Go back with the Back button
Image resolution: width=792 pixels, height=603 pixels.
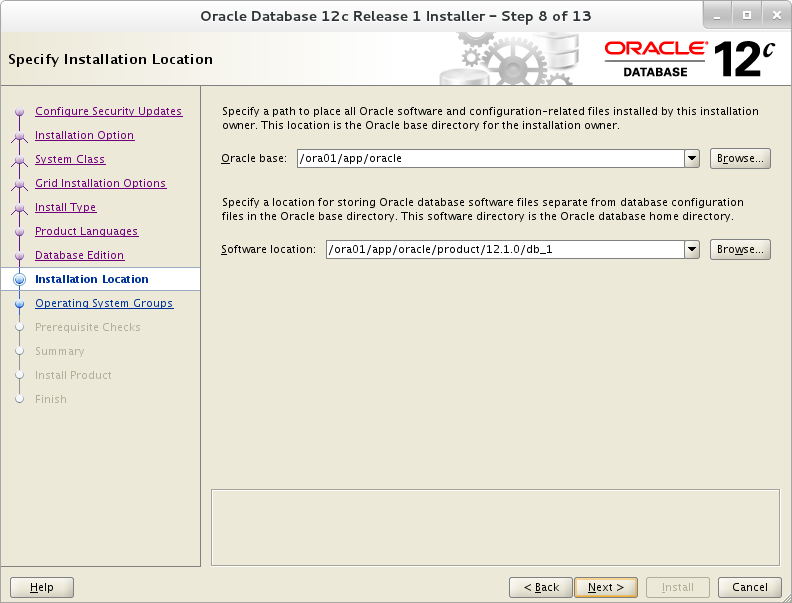point(541,587)
